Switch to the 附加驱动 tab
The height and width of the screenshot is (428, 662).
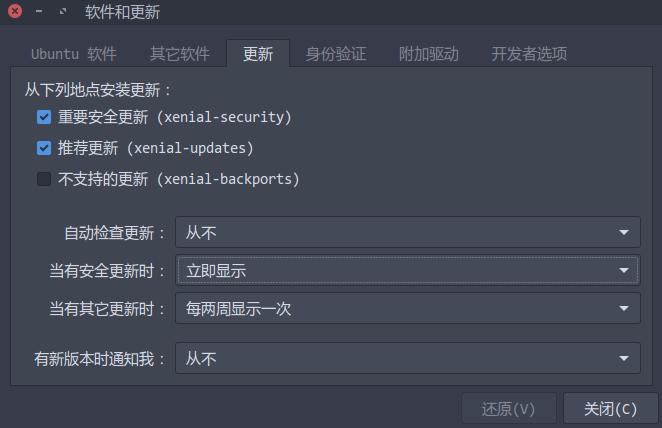[429, 54]
